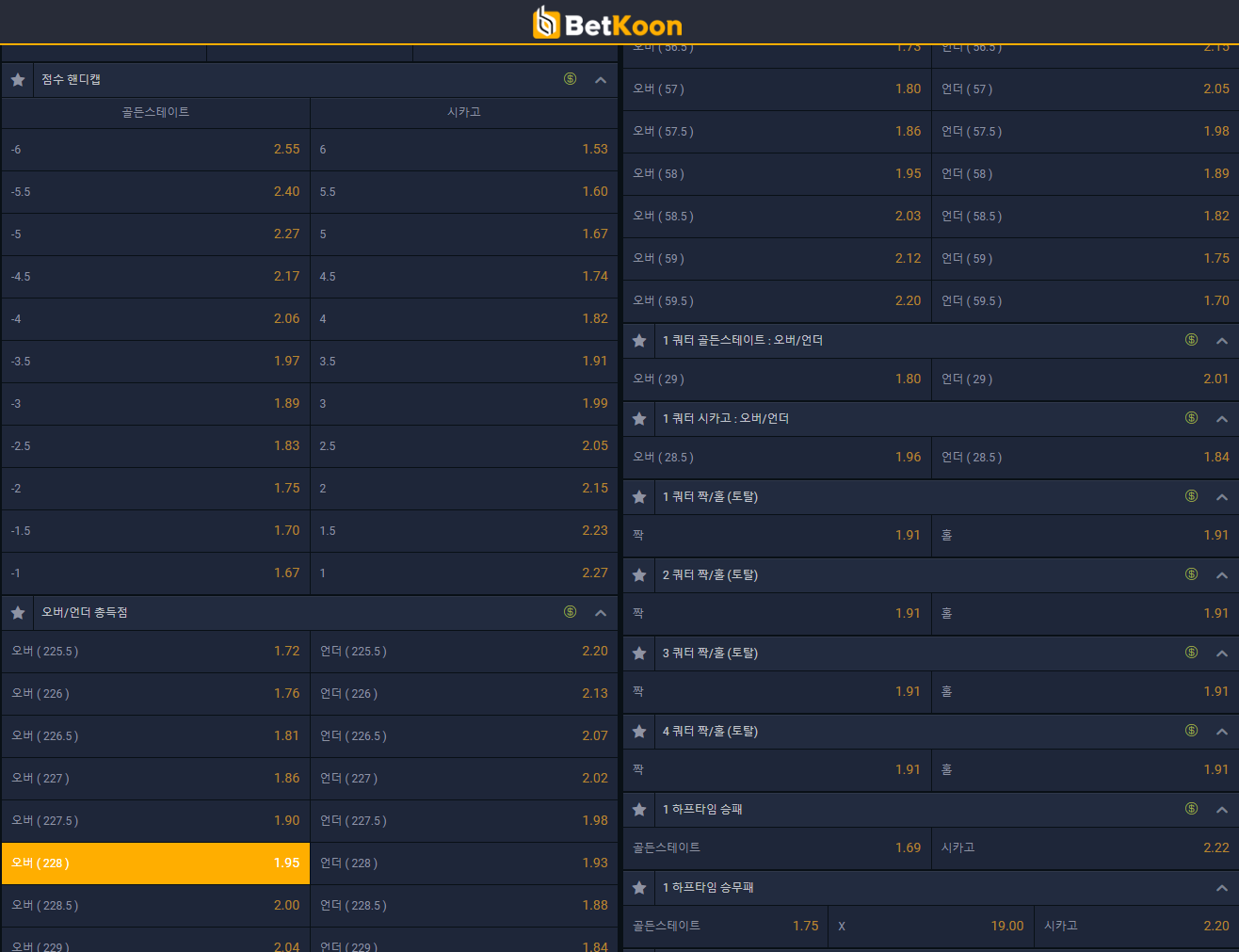Pick 시카고 at 2.22 in 1 하프타임 승패

[1086, 848]
